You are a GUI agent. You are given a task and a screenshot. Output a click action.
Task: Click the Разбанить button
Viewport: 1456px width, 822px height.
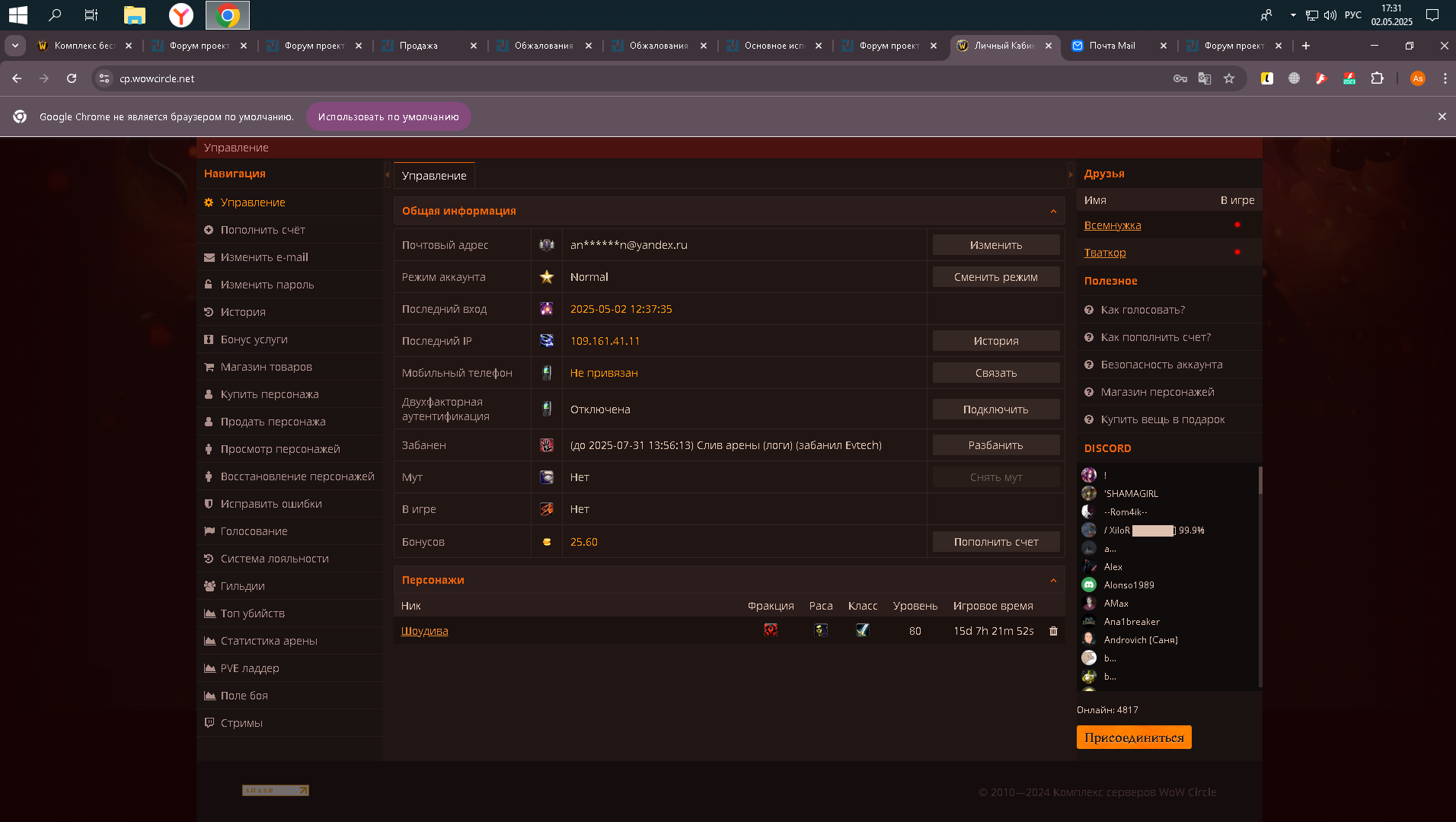point(995,445)
